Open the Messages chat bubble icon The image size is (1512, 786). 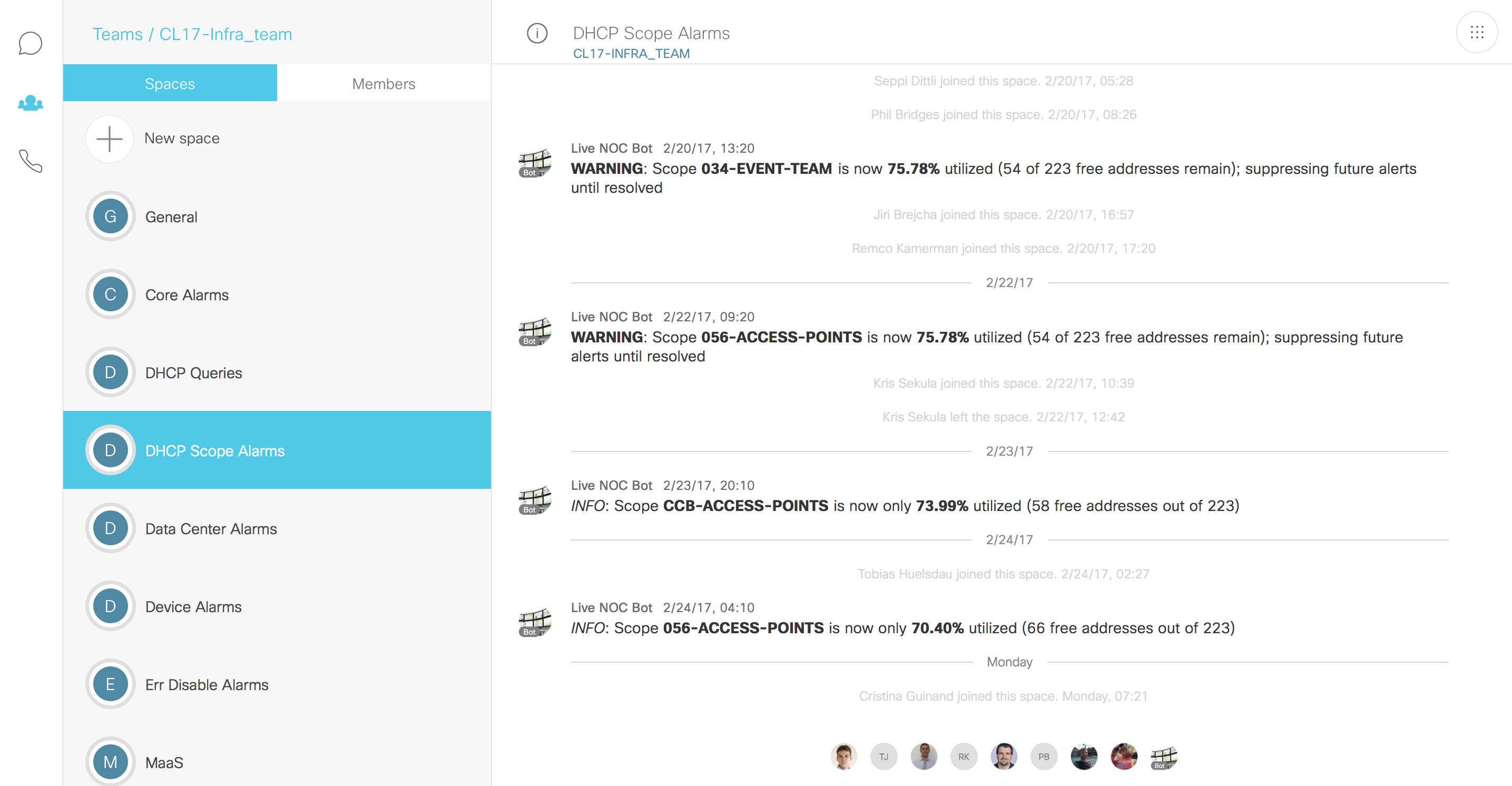[x=31, y=43]
